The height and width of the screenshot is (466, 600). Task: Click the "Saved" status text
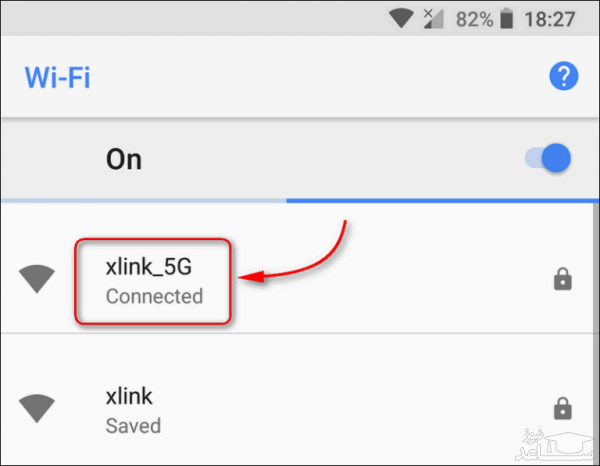point(133,425)
